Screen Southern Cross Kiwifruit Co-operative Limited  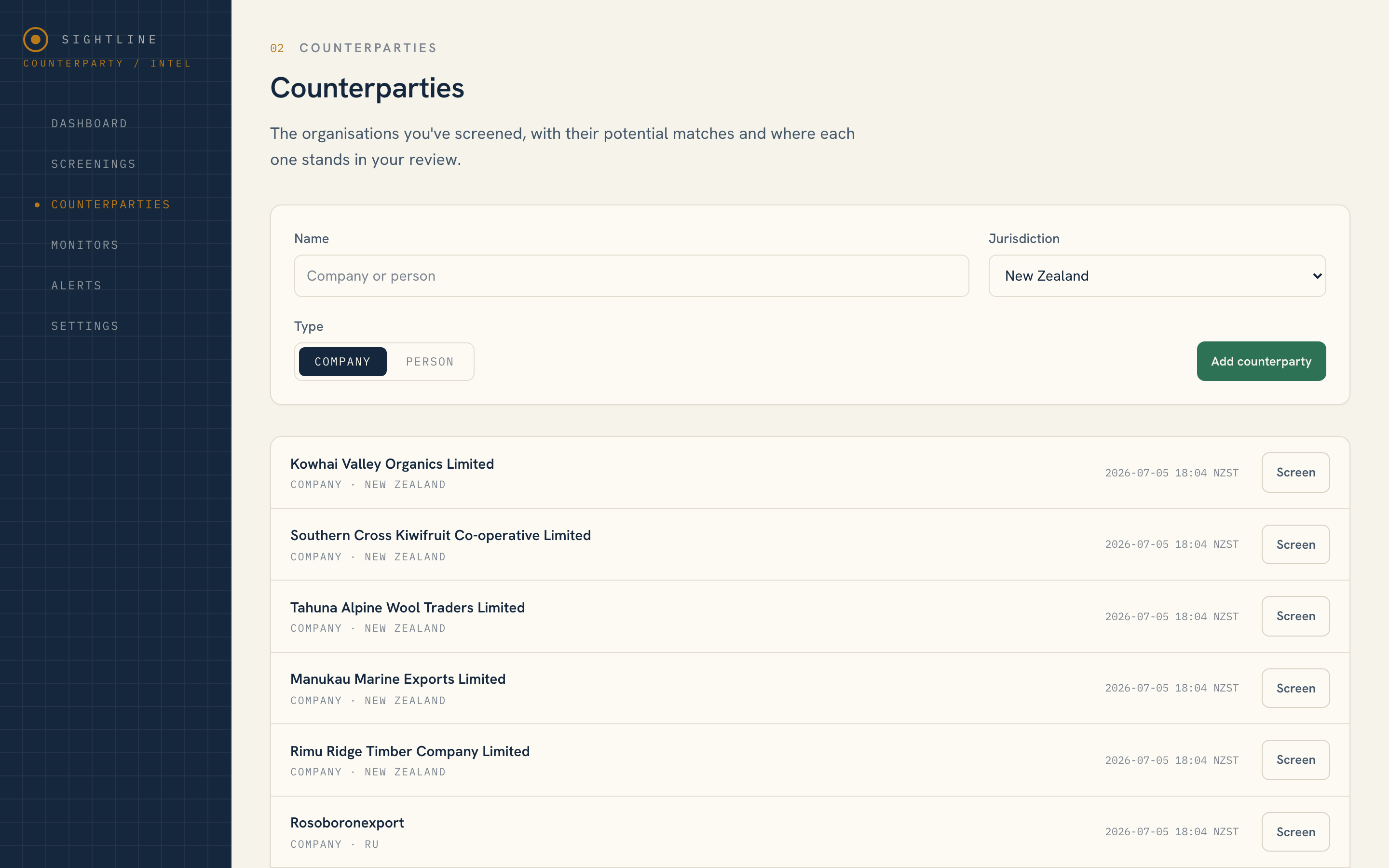(x=1295, y=544)
